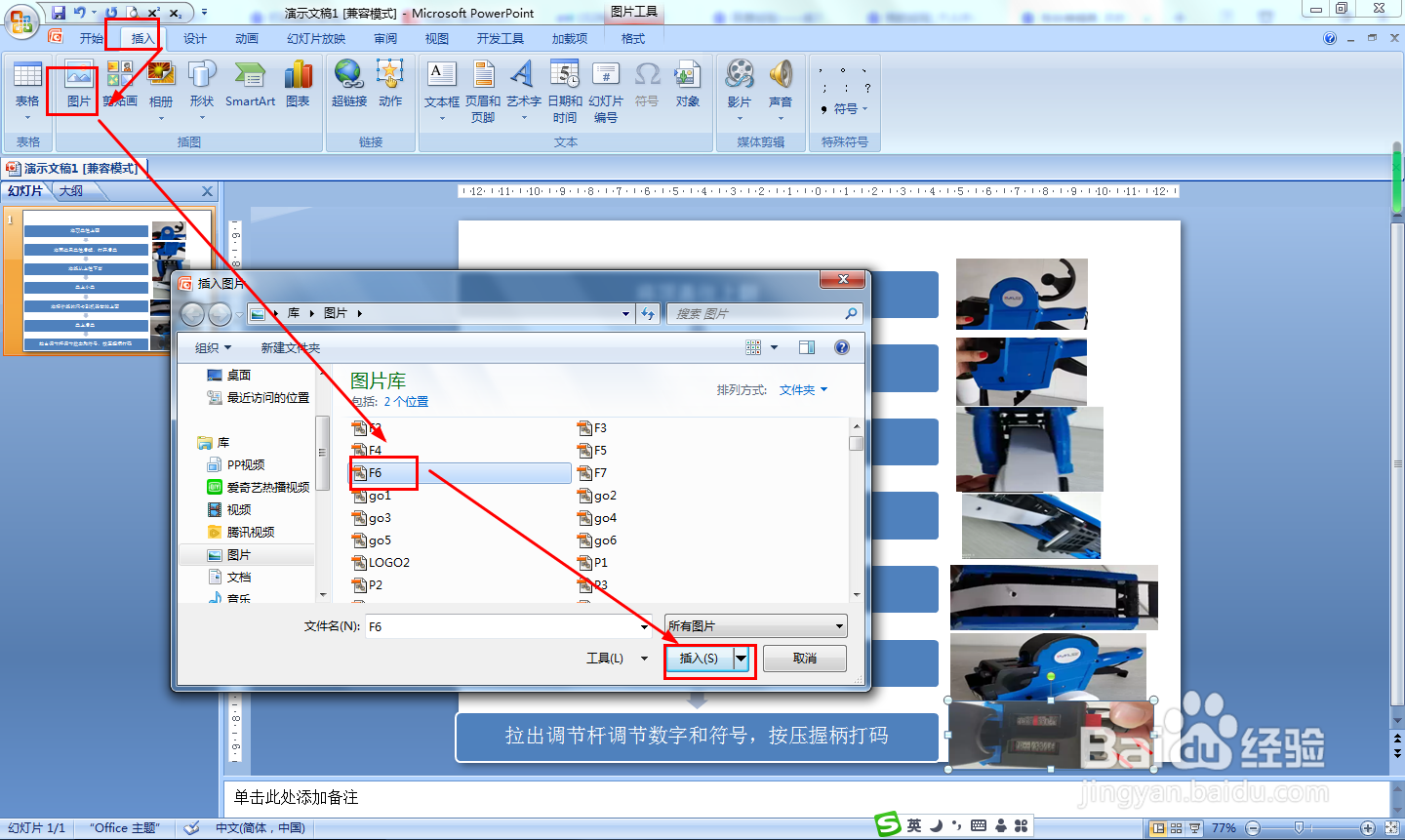Toggle the soft keyboard on Sogou toolbar
This screenshot has width=1405, height=840.
[x=979, y=824]
